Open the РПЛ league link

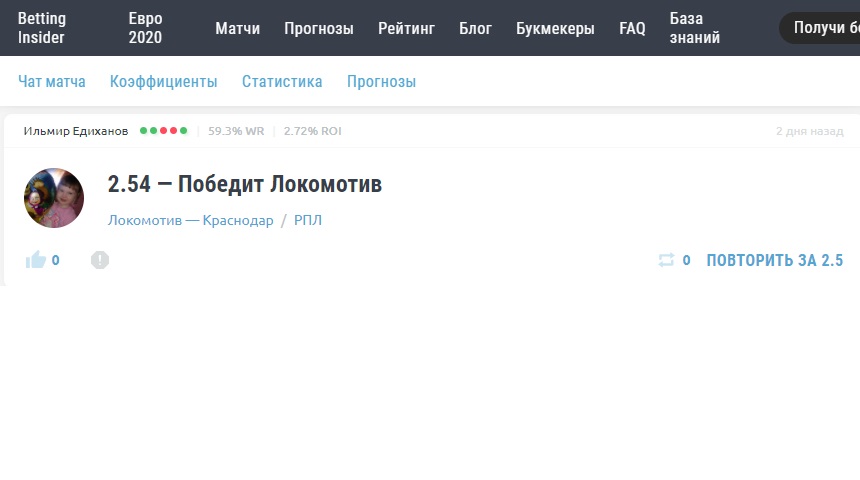pyautogui.click(x=308, y=221)
